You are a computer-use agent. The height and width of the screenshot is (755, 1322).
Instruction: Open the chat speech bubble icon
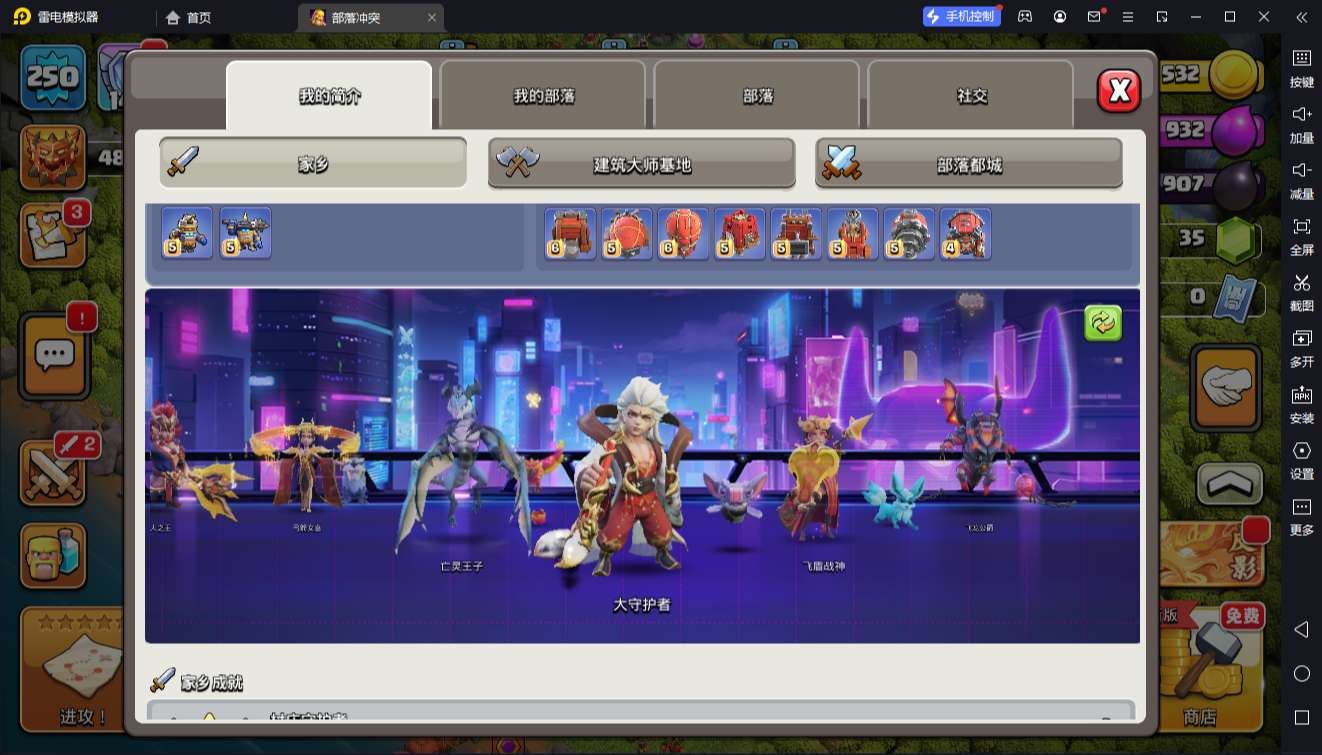pos(54,354)
